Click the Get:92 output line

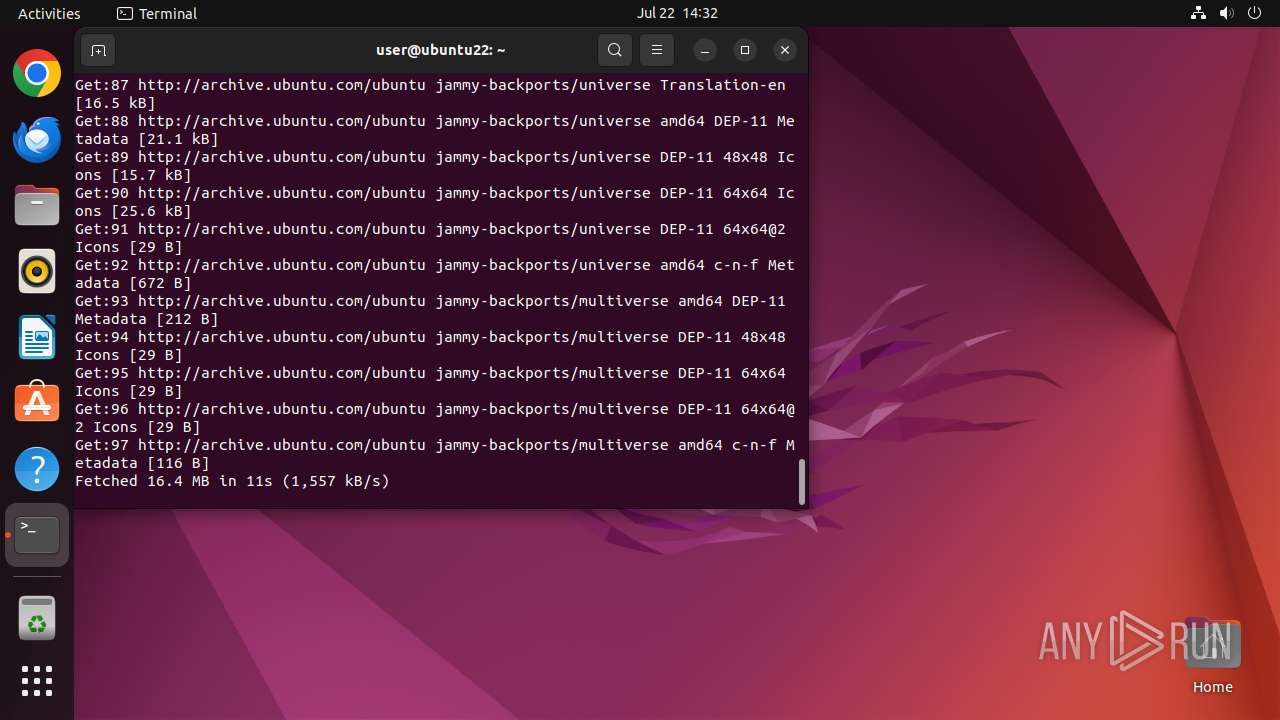click(435, 274)
